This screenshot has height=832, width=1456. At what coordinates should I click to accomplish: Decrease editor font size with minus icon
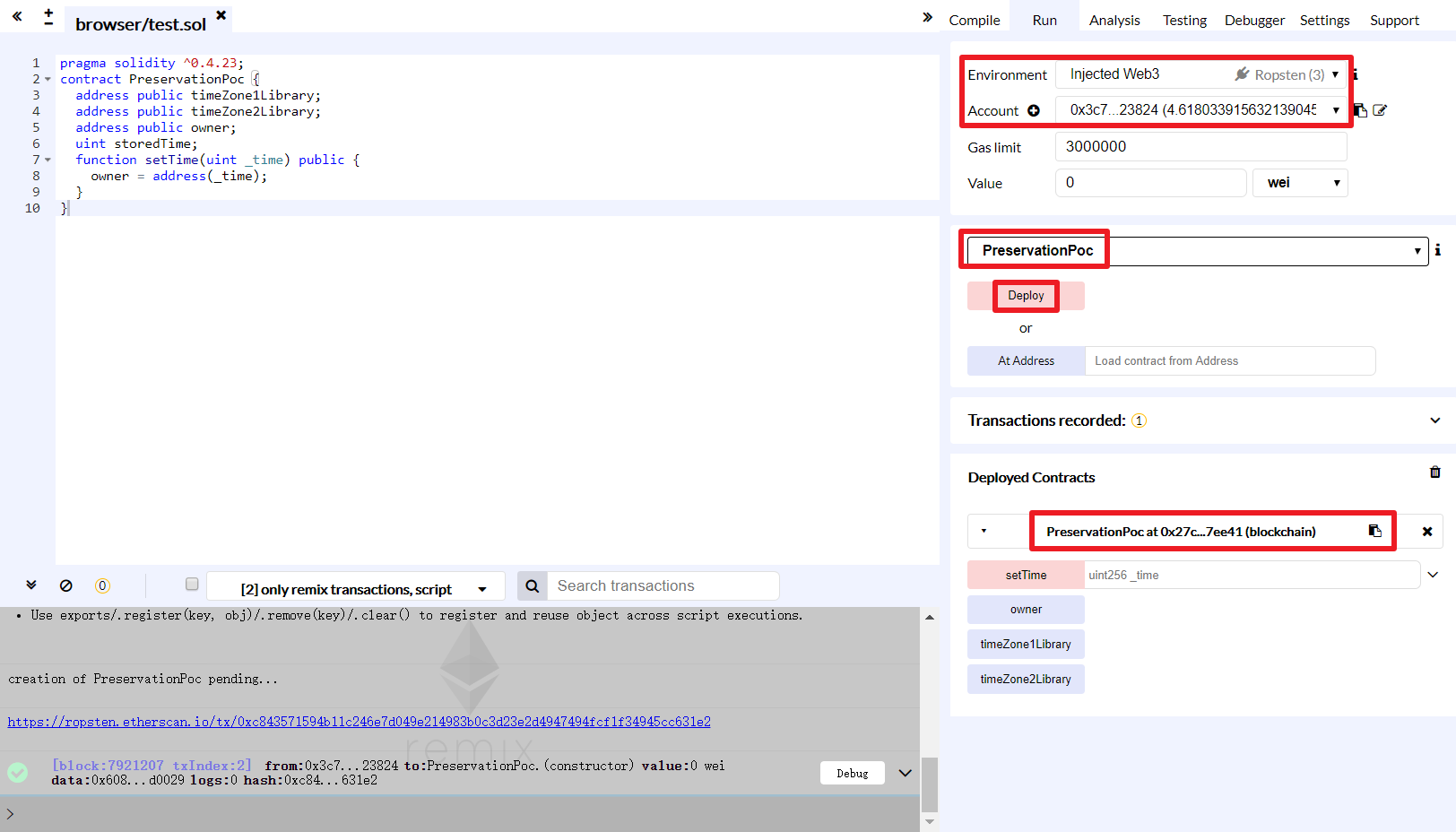(48, 22)
